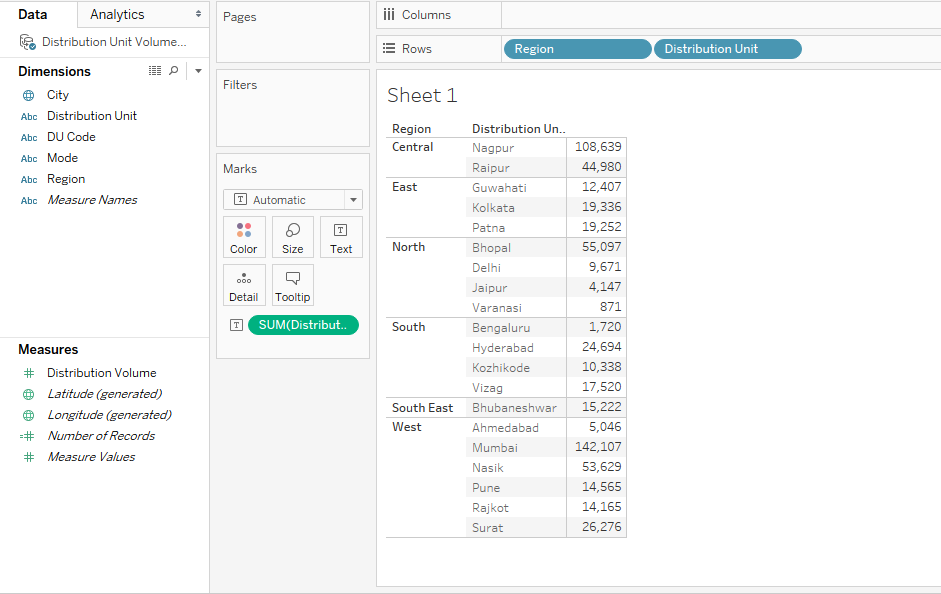Click the Distribution Unit pill on Rows
This screenshot has width=941, height=594.
(727, 49)
